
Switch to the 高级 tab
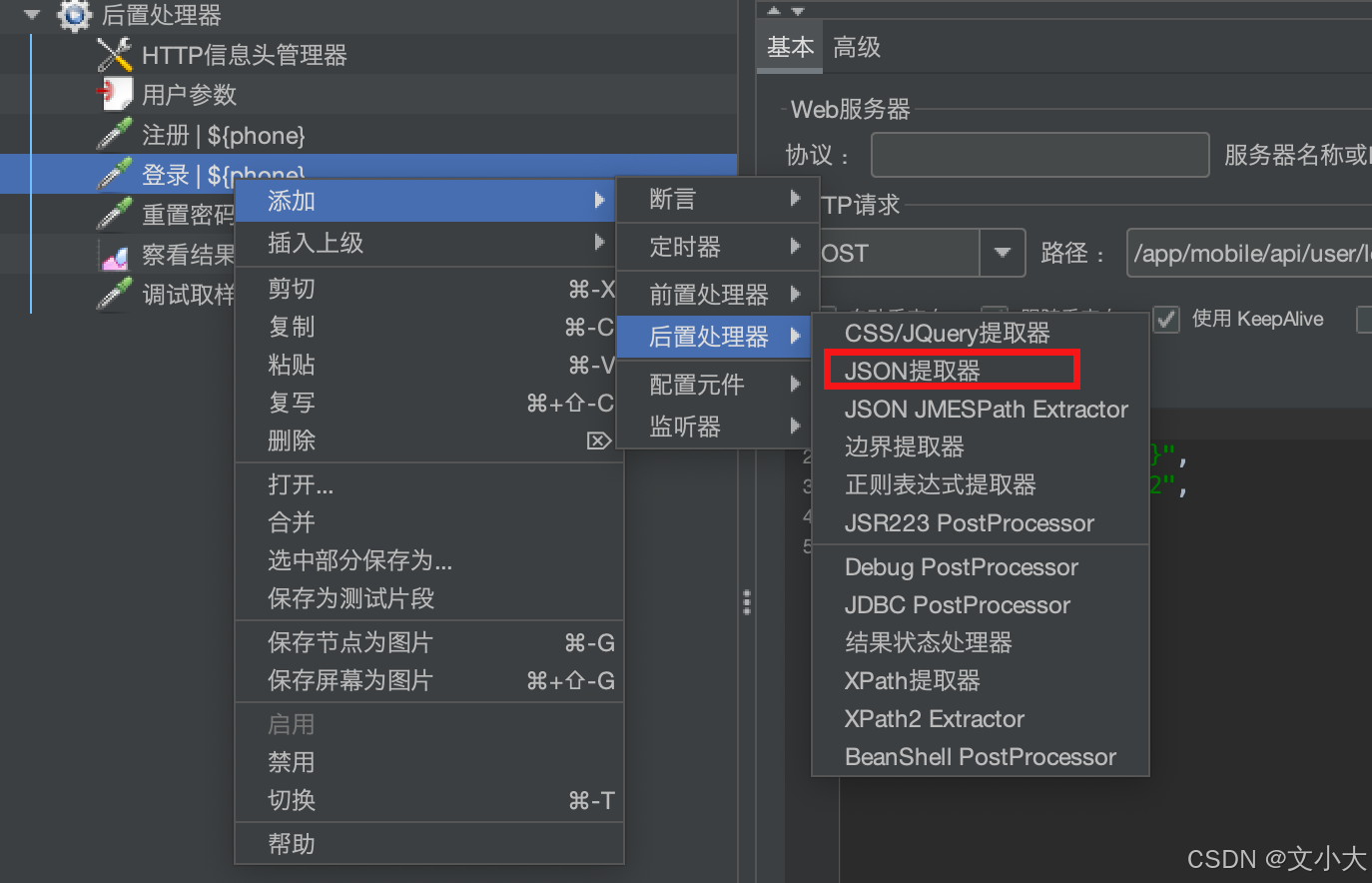point(857,47)
